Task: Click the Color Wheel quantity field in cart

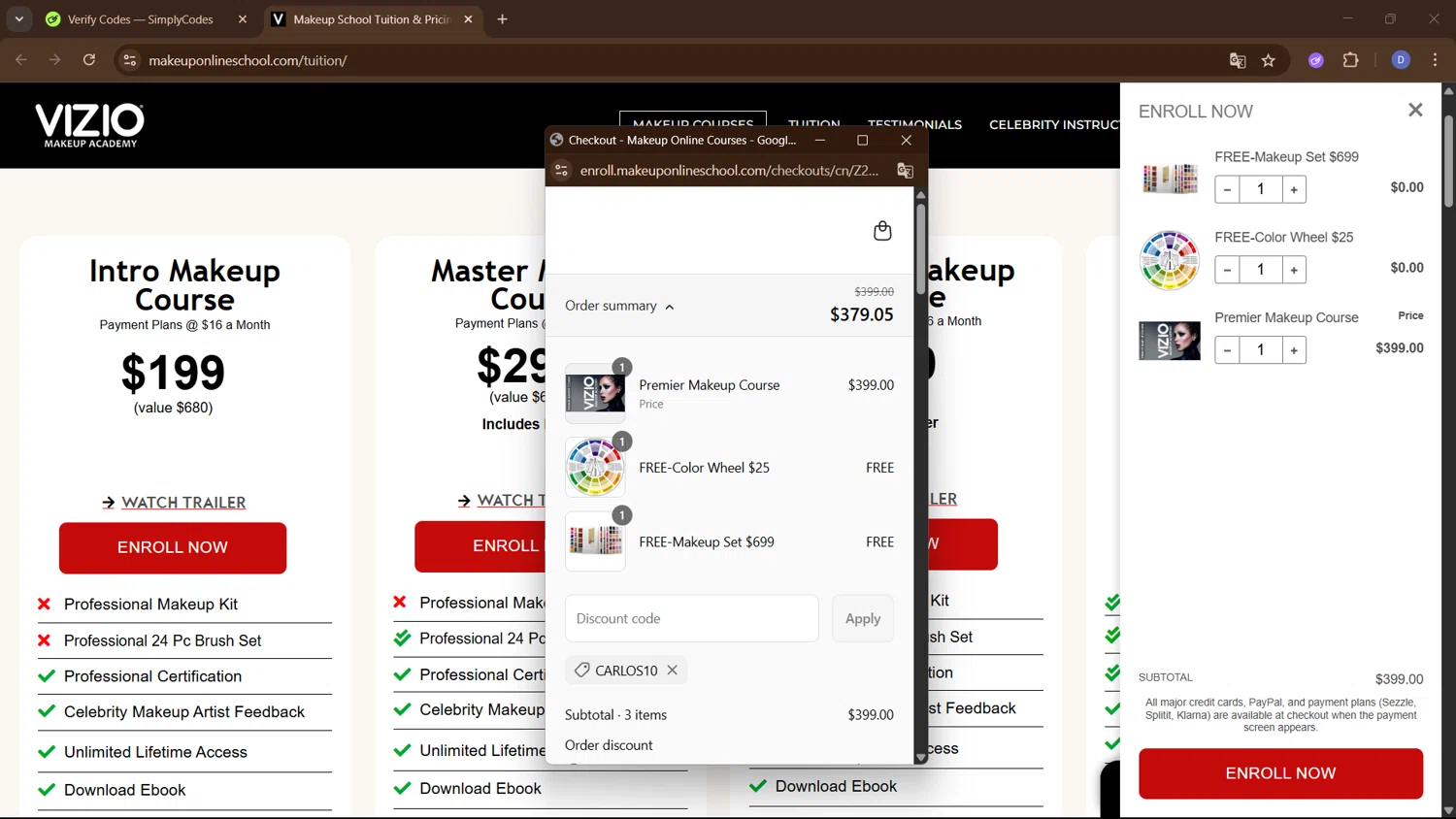Action: coord(1261,270)
